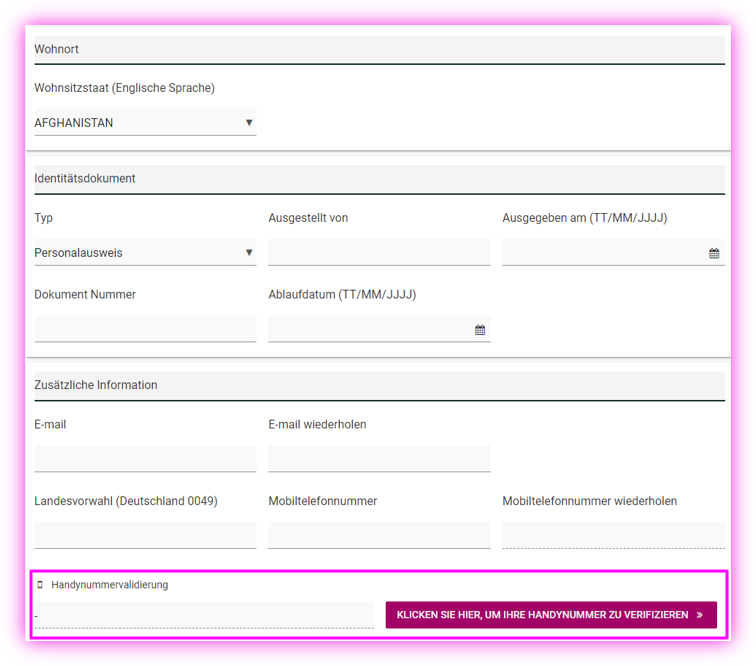The width and height of the screenshot is (756, 666).
Task: Click the Wohnort section heading
Action: 379,49
